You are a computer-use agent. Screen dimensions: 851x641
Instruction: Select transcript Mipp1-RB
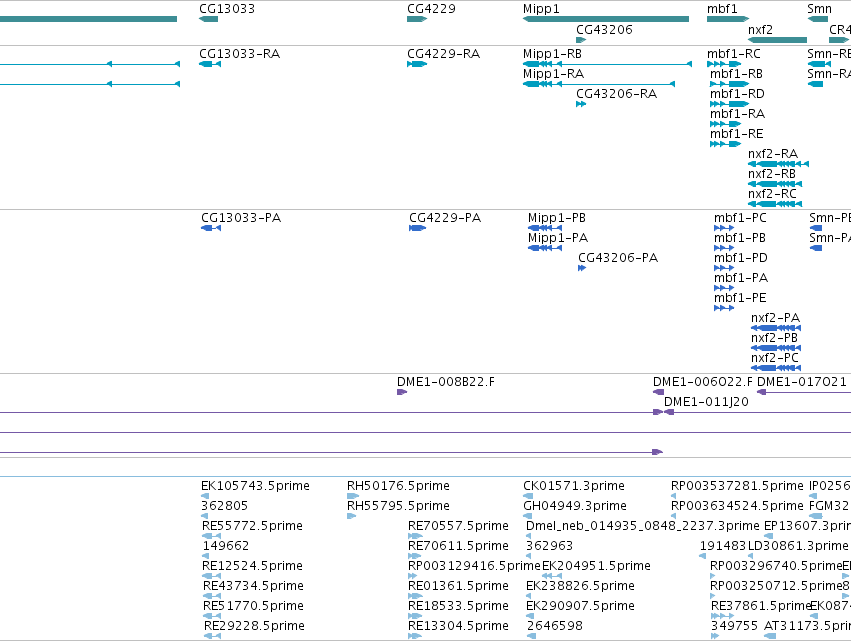tap(552, 54)
